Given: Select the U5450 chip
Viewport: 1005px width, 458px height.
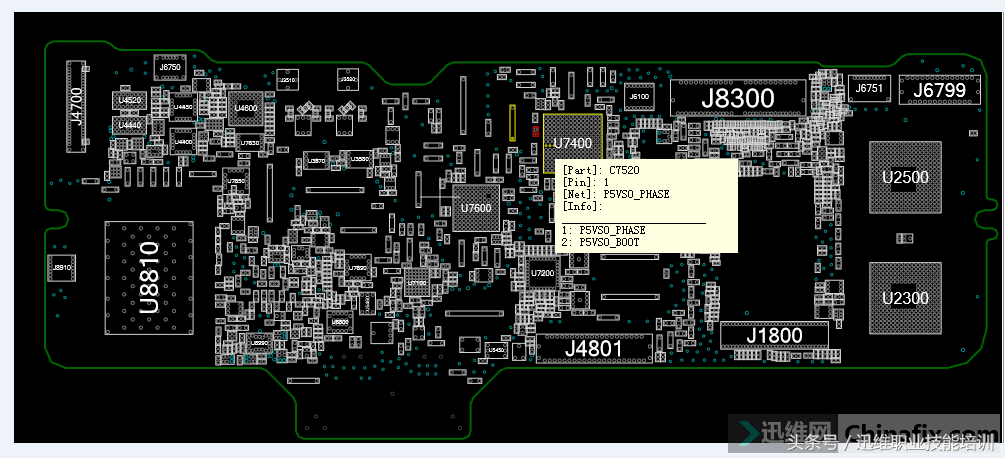Looking at the screenshot, I should point(496,350).
